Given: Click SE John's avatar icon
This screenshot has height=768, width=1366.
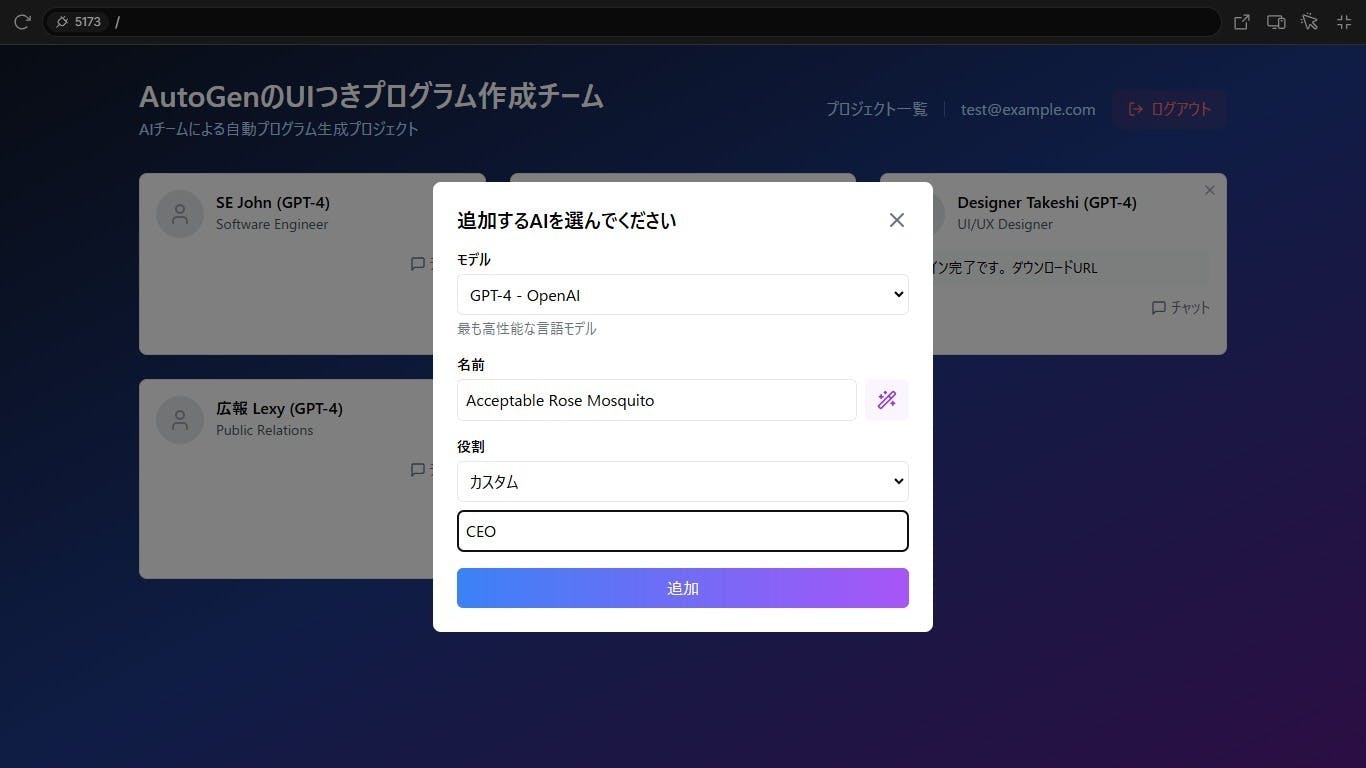Looking at the screenshot, I should [179, 213].
